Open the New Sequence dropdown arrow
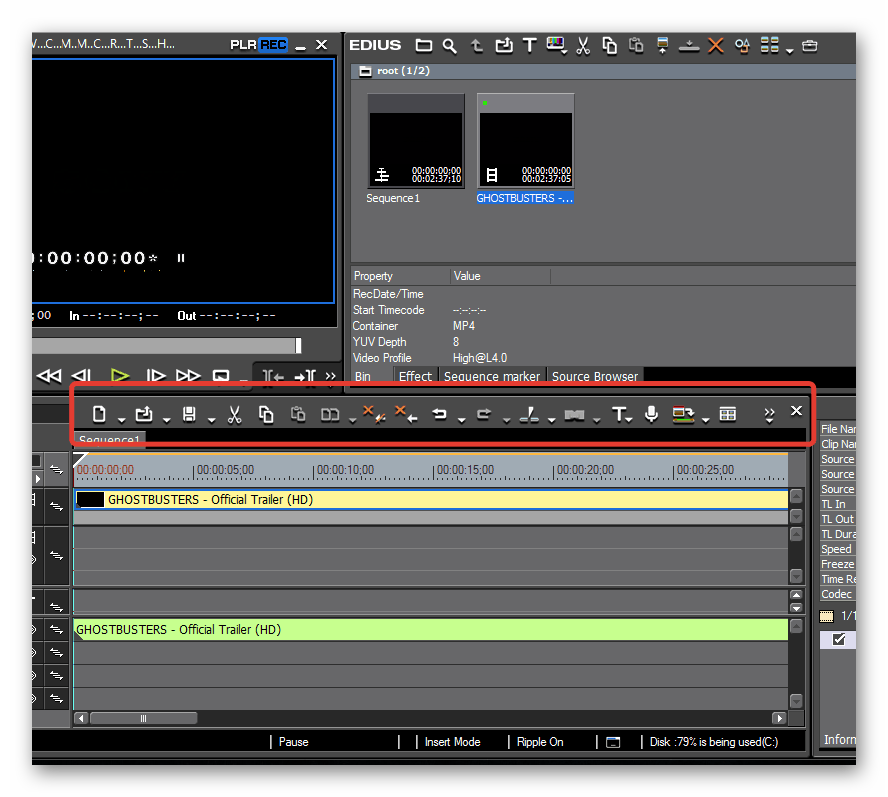Viewport: 888px width, 797px height. tap(121, 419)
